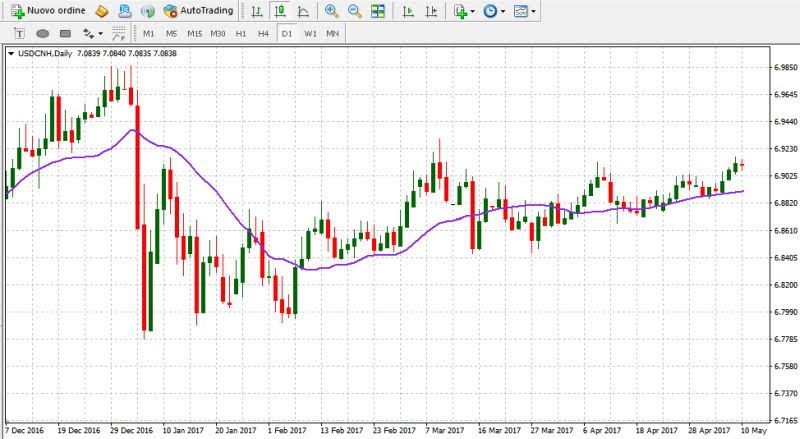Open the indicators list dropdown
Screen dimensions: 800x439
coord(464,11)
